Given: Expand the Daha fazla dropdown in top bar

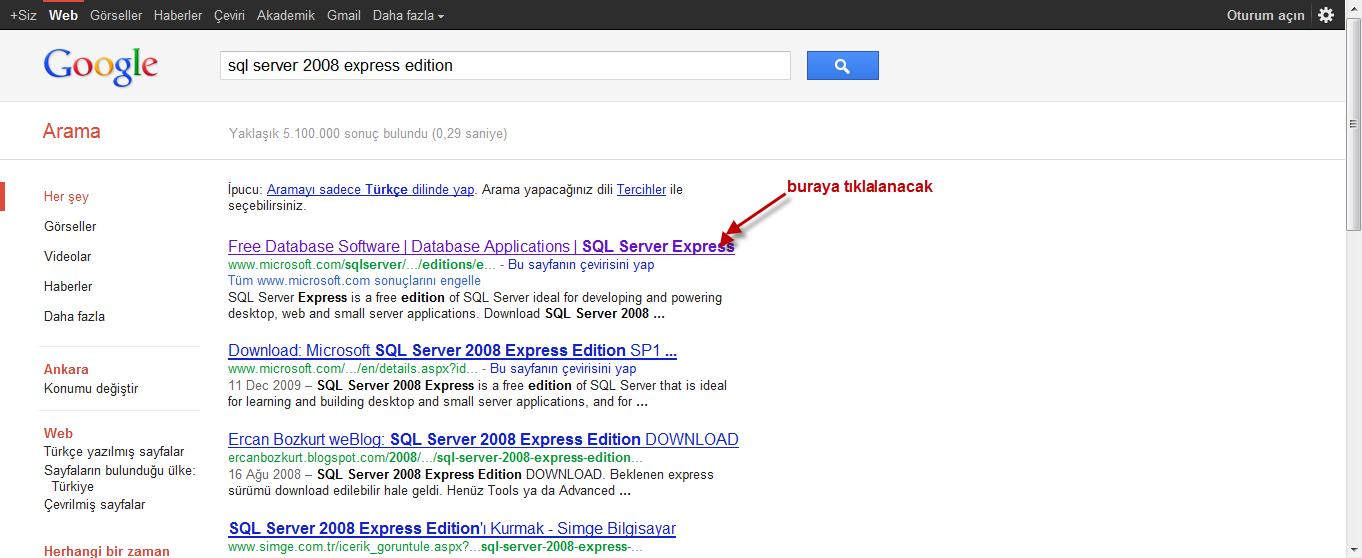Looking at the screenshot, I should [408, 15].
